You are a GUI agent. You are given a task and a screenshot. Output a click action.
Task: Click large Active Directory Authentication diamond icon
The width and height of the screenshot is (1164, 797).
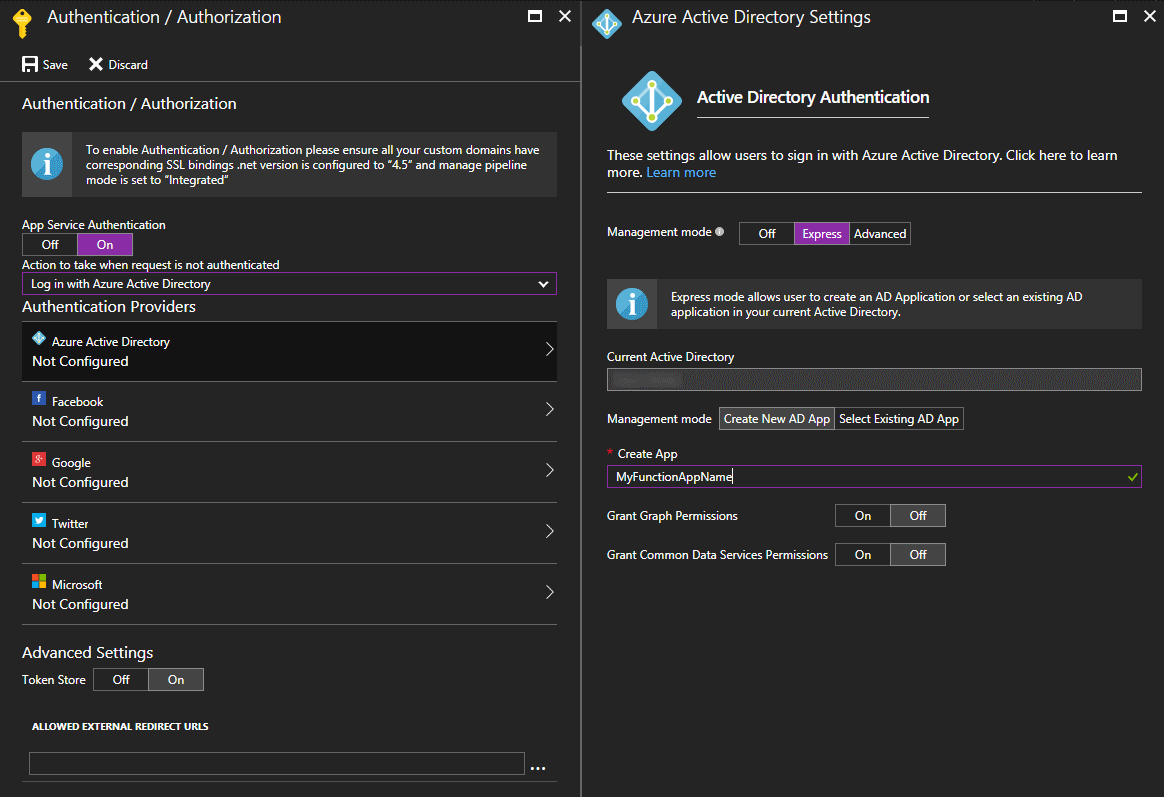(652, 101)
